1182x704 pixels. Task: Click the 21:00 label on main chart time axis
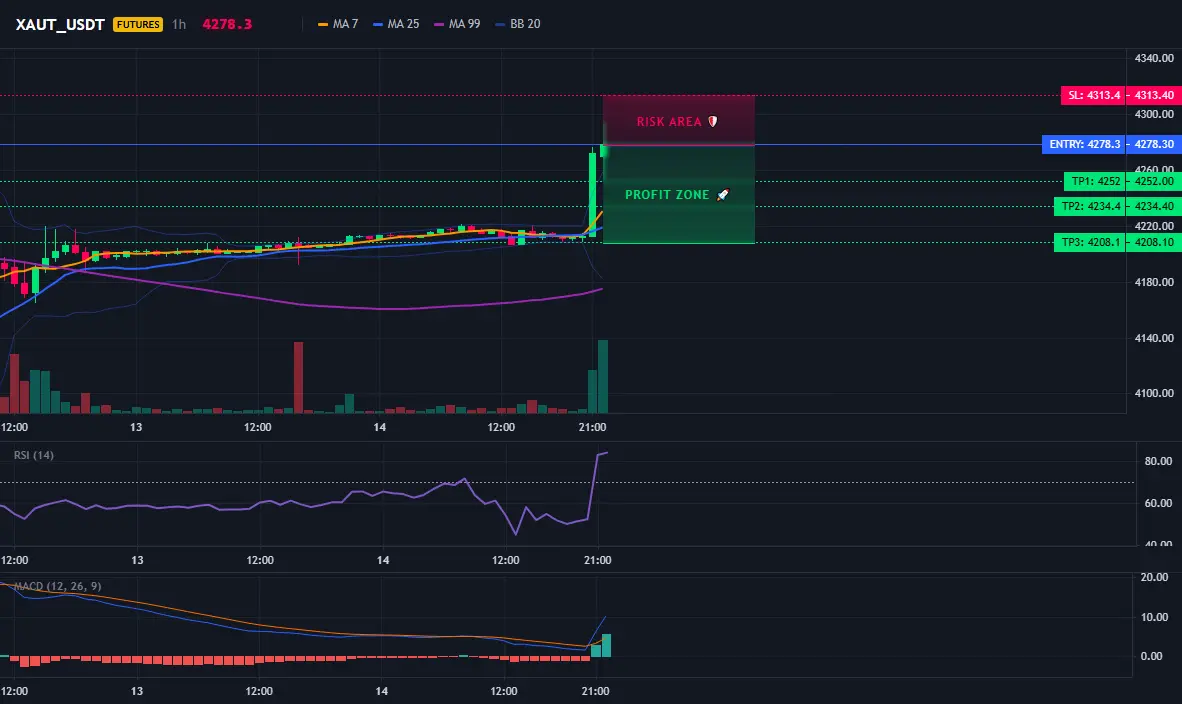[593, 427]
